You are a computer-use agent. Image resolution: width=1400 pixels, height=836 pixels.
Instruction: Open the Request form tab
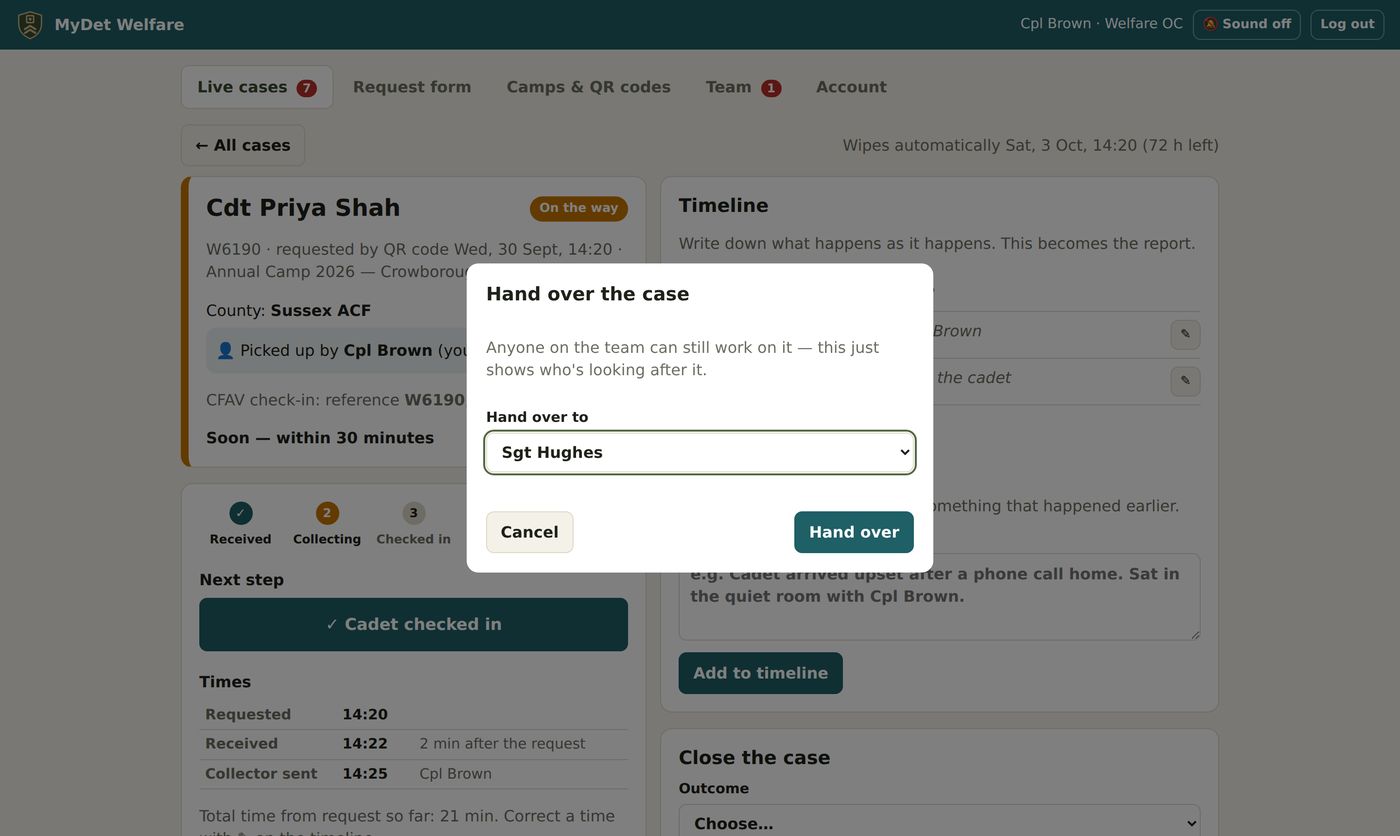pos(412,87)
